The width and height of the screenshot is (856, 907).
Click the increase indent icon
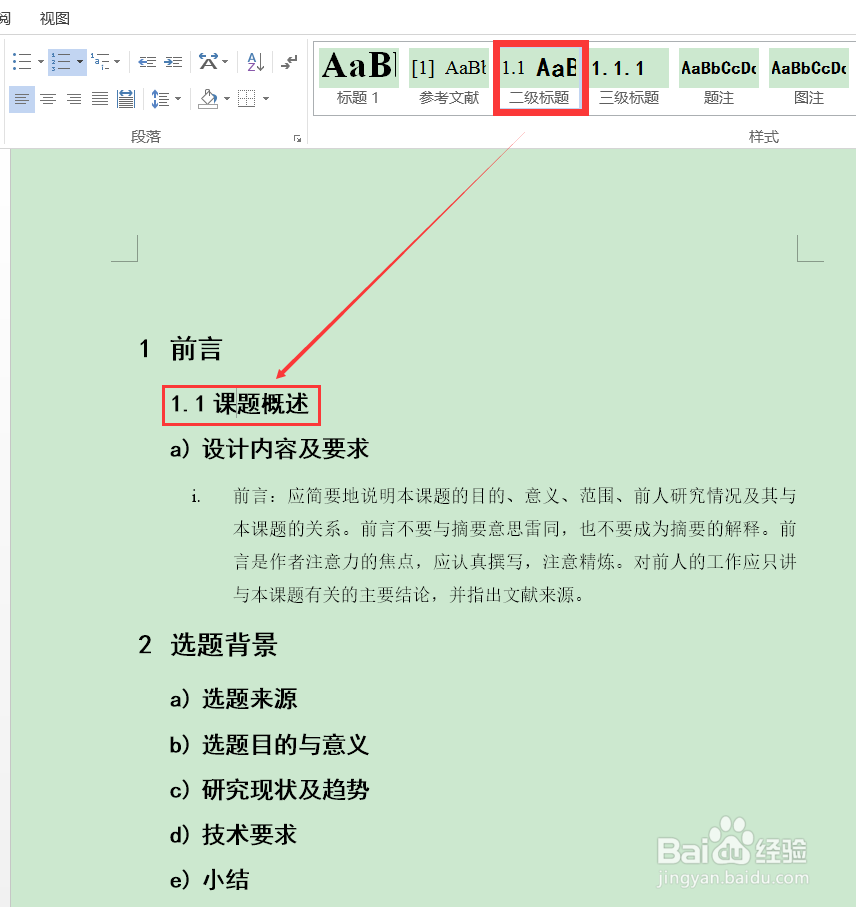[172, 61]
